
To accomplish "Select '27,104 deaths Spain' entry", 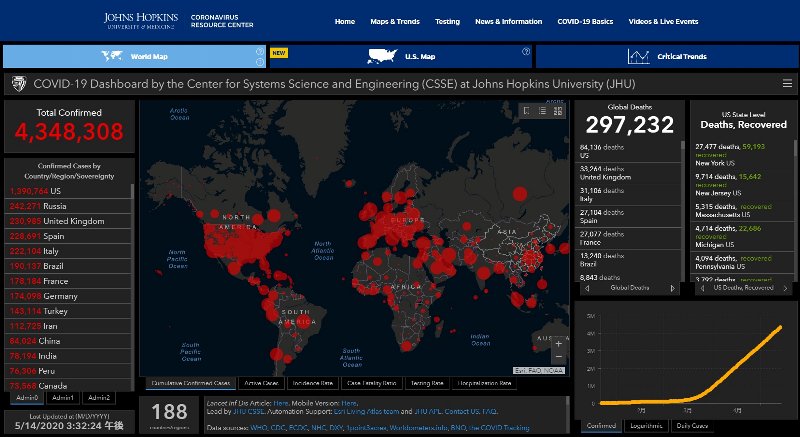I will [x=628, y=216].
